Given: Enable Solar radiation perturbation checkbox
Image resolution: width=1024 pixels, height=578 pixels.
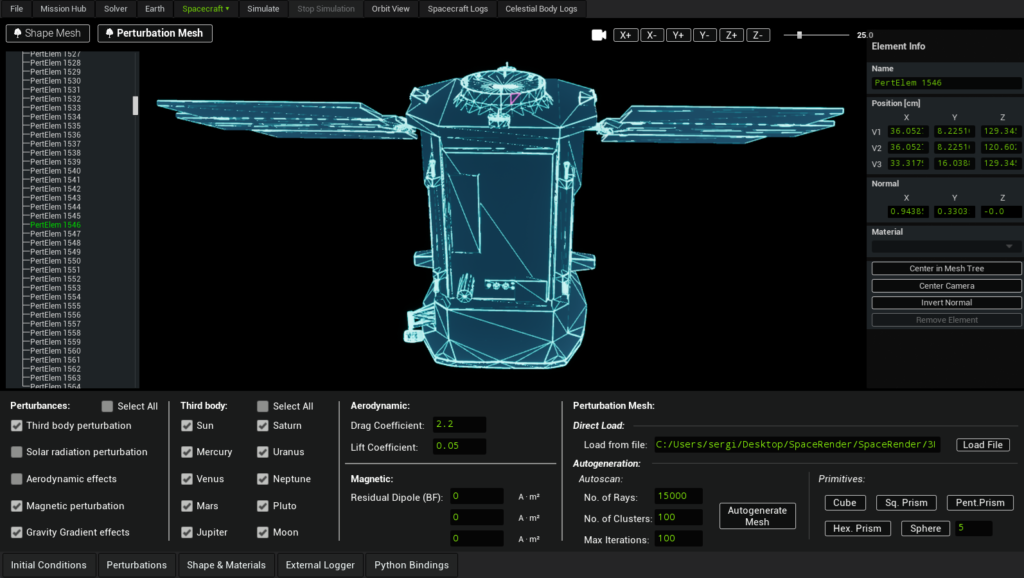Looking at the screenshot, I should pos(17,453).
